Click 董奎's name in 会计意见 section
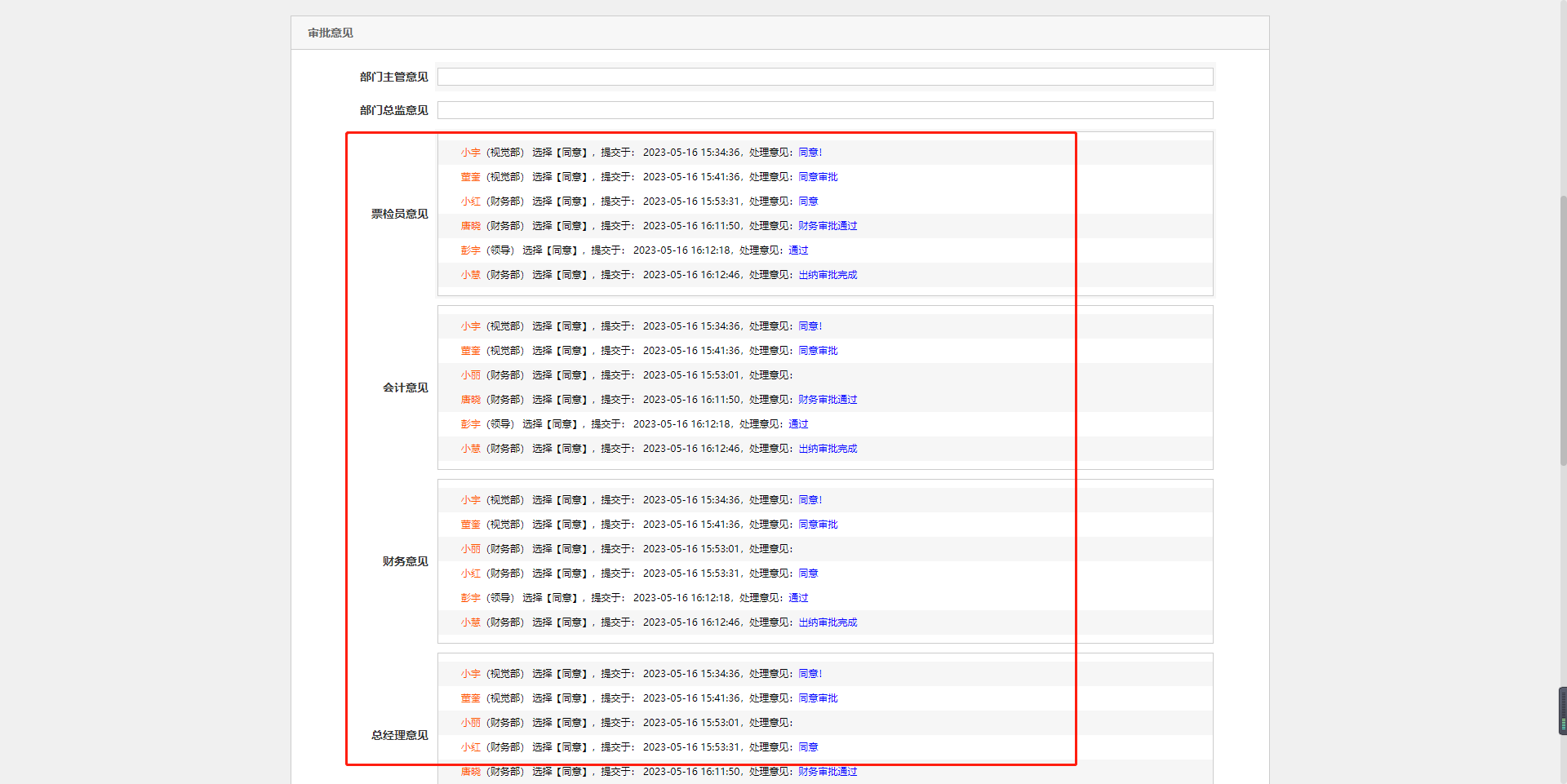 470,351
